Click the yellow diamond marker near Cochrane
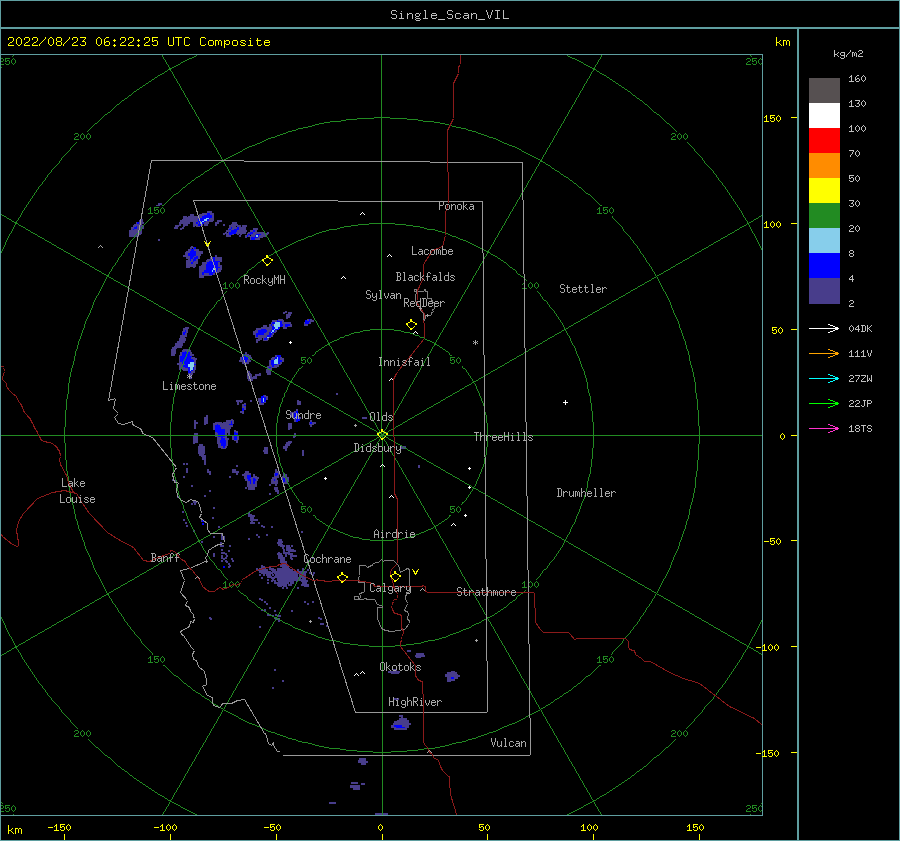 pyautogui.click(x=342, y=578)
